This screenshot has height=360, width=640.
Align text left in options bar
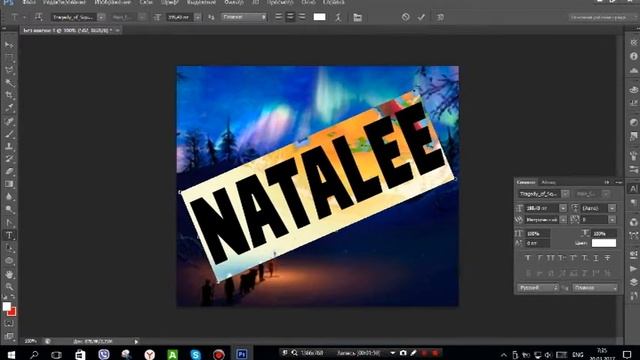pyautogui.click(x=278, y=17)
